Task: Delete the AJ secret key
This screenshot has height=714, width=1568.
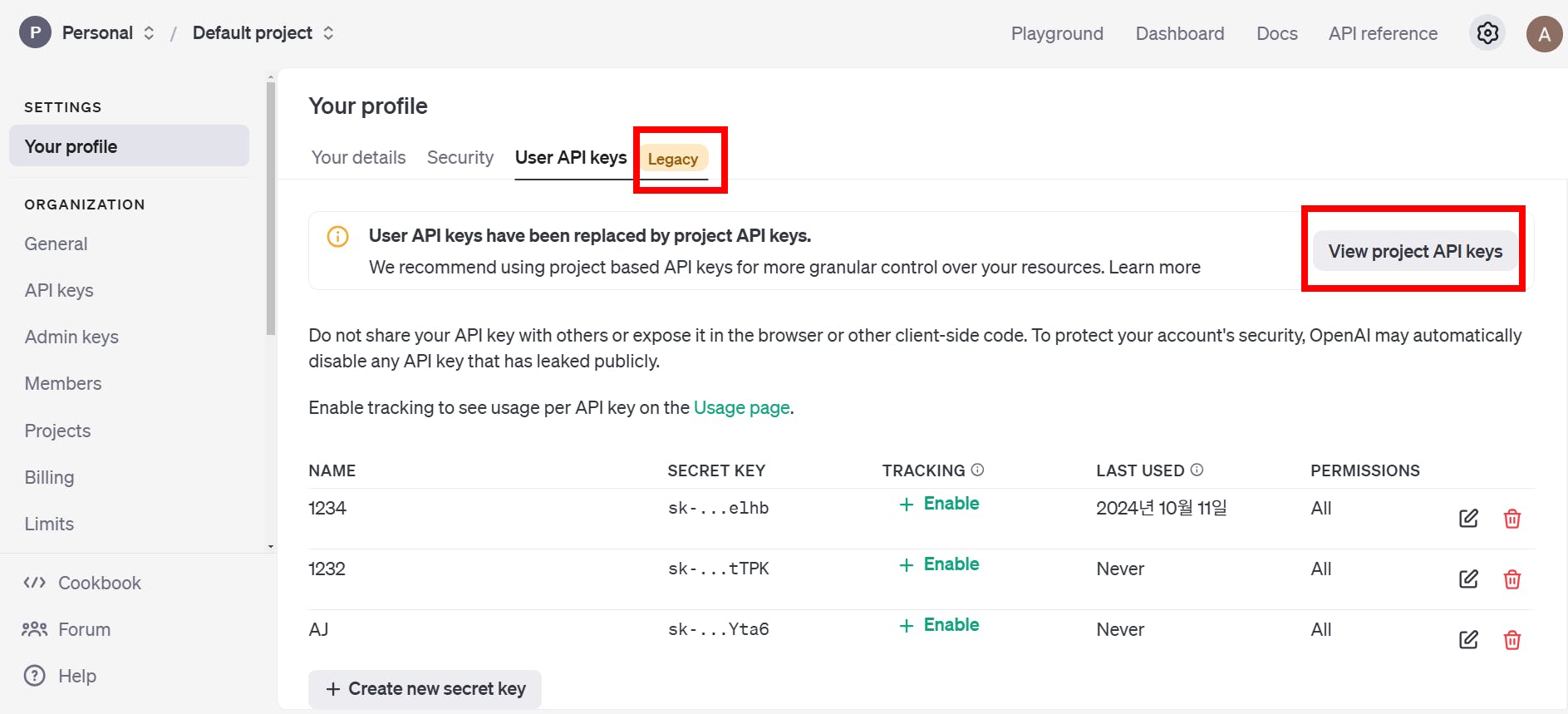Action: (x=1512, y=640)
